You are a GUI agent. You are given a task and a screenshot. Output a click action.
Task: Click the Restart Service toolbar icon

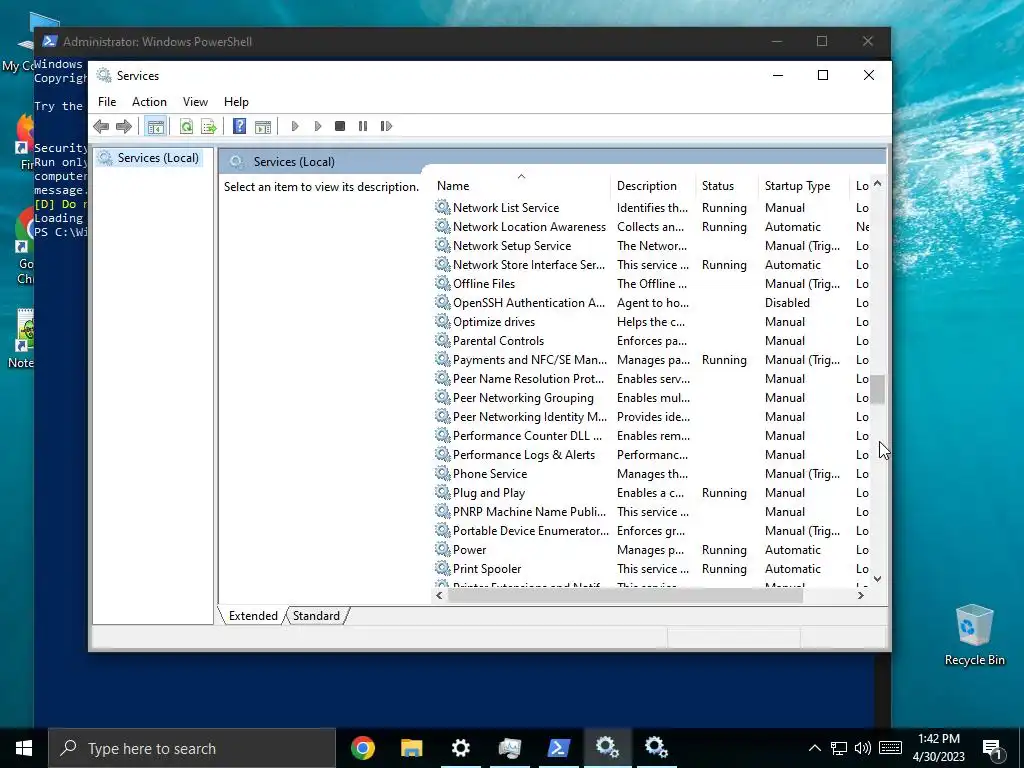[386, 126]
